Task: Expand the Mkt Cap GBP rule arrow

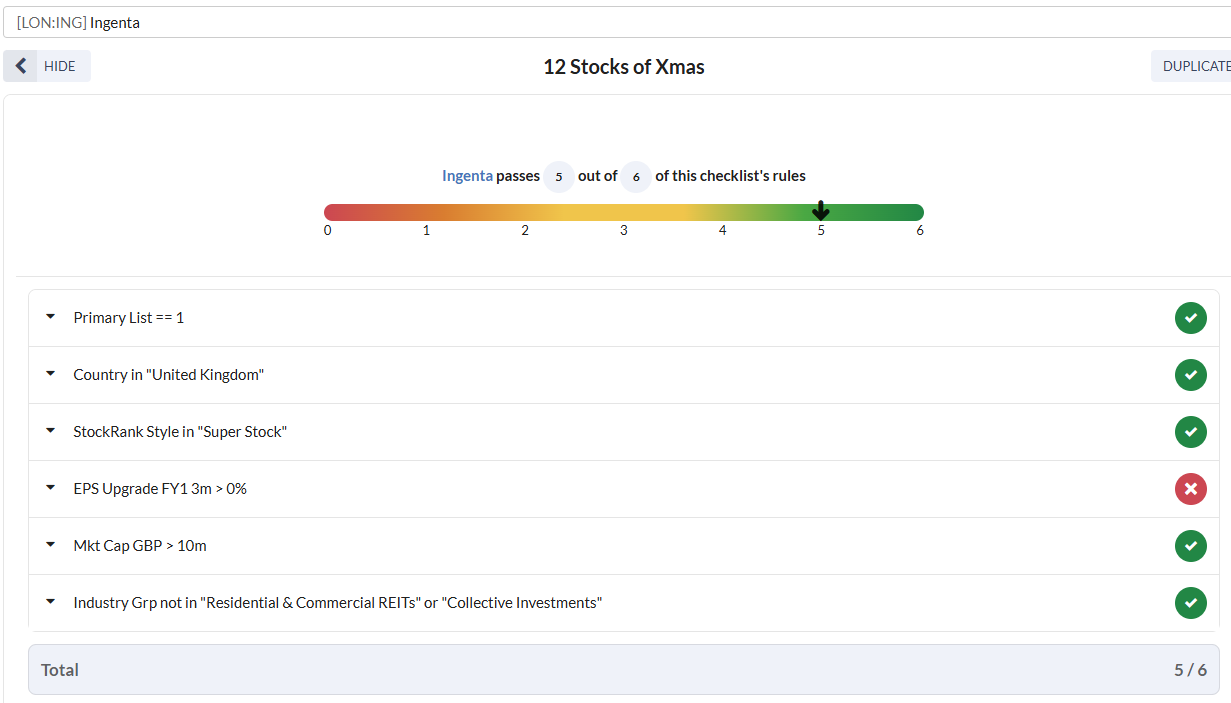Action: pos(51,545)
